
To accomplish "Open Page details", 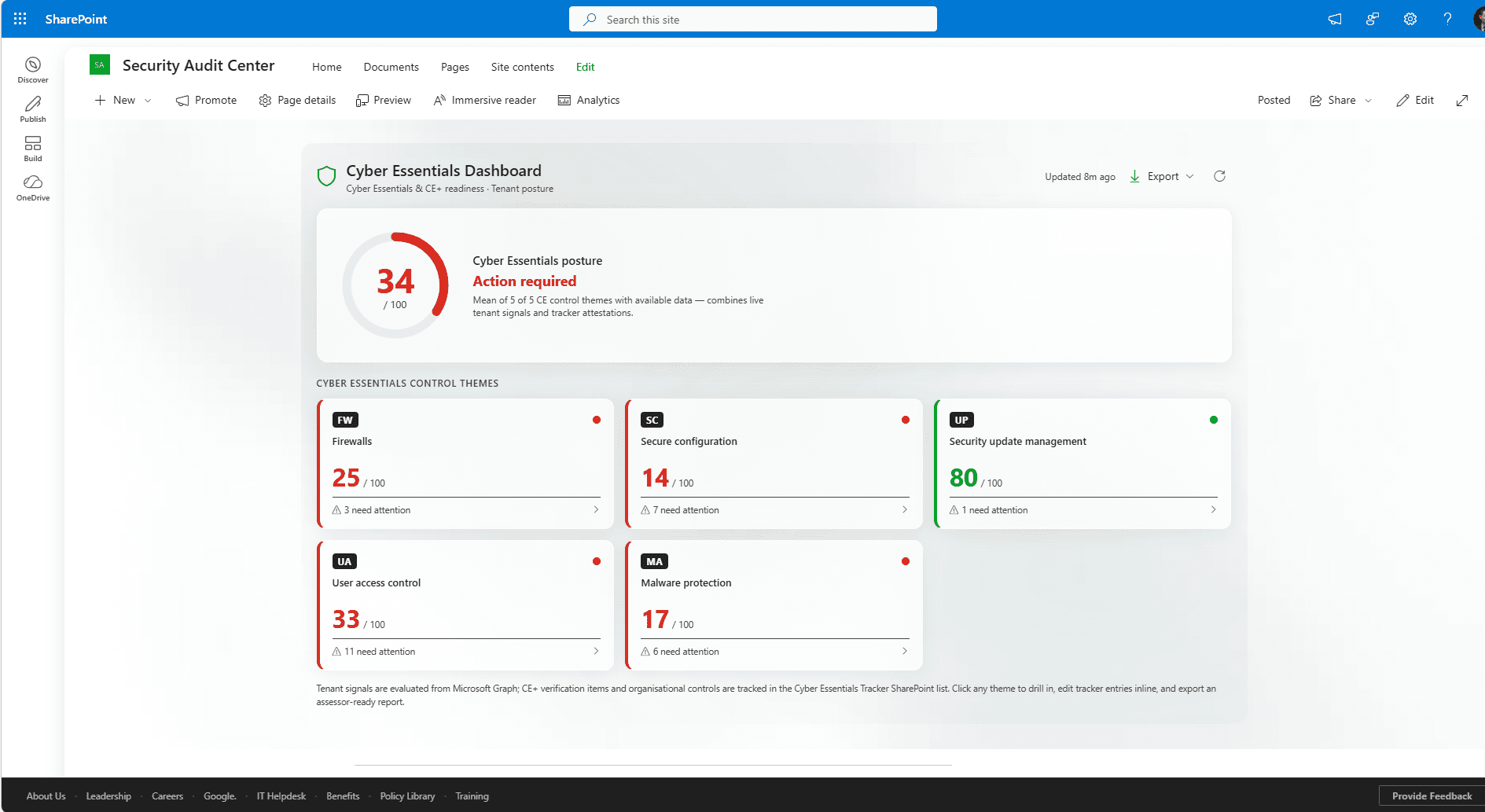I will [x=297, y=100].
